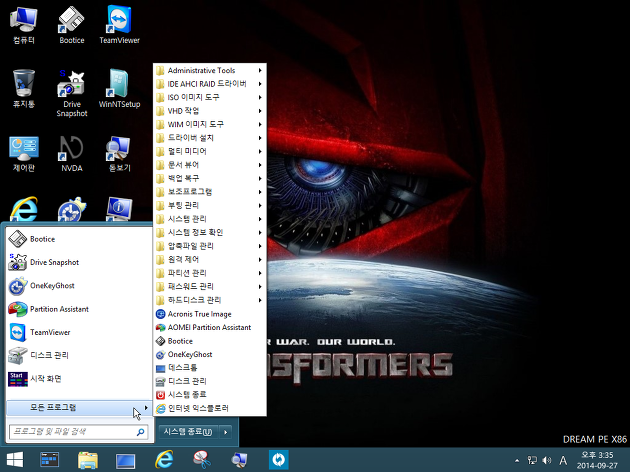Launch Internet Explorer from the taskbar
Viewport: 630px width, 472px height.
pyautogui.click(x=164, y=460)
